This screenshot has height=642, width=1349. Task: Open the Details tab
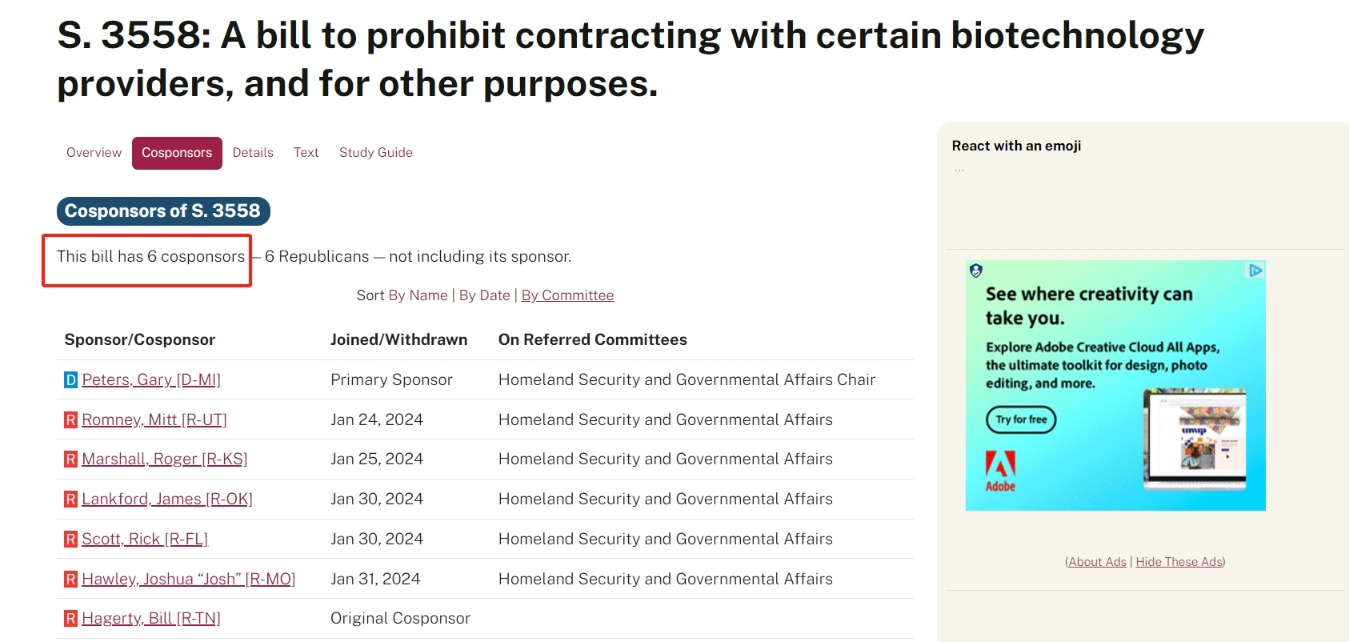tap(253, 153)
